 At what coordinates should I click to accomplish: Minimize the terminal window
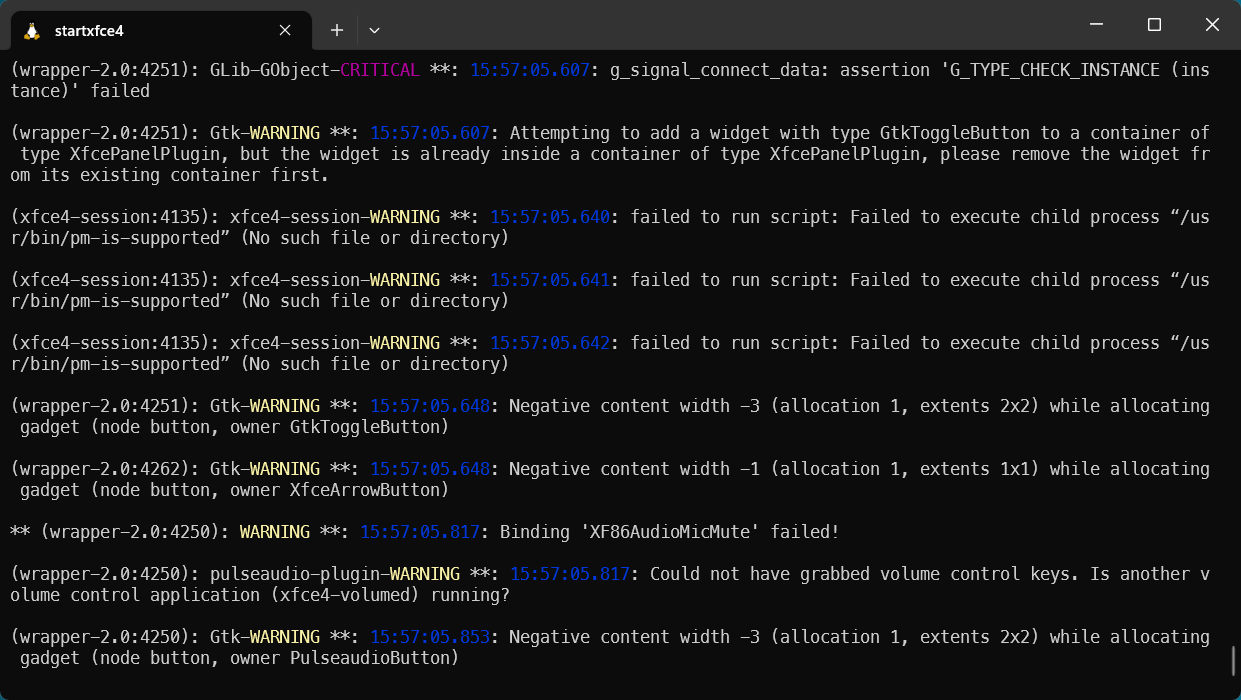1097,25
